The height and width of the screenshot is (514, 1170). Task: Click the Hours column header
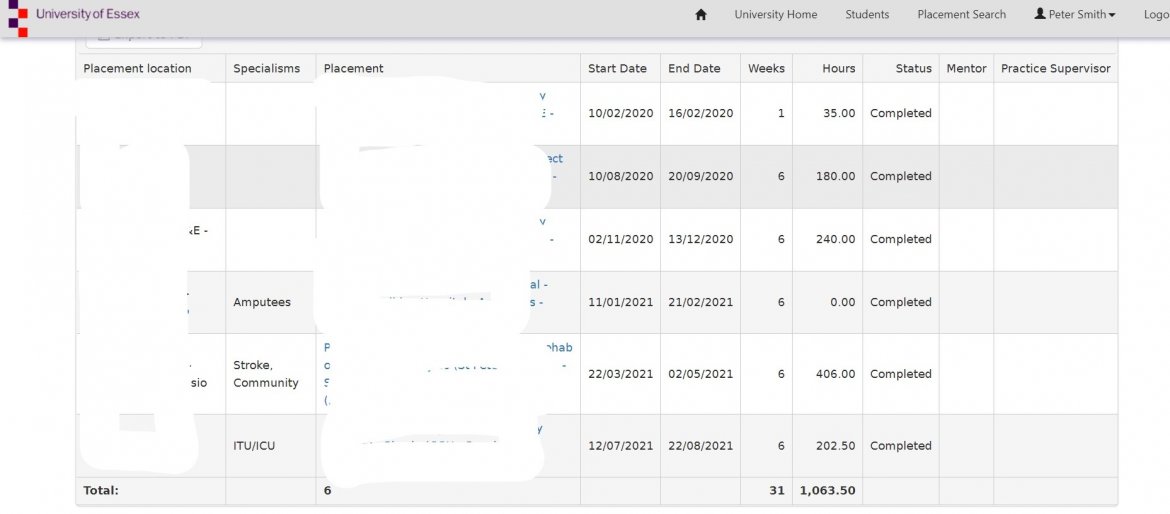tap(838, 69)
